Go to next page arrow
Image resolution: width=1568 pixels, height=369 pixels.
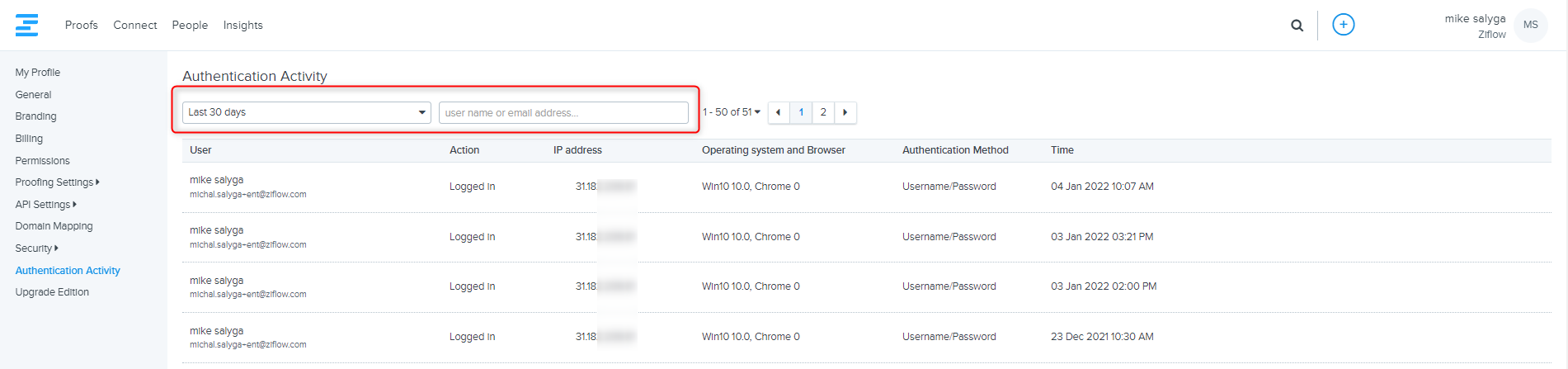pyautogui.click(x=845, y=112)
